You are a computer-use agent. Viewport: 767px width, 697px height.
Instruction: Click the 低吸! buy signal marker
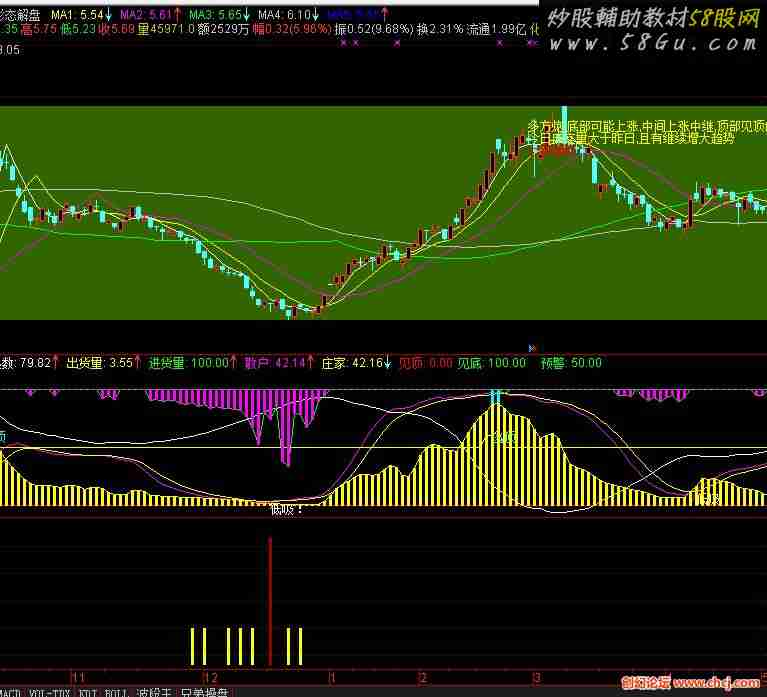point(285,509)
